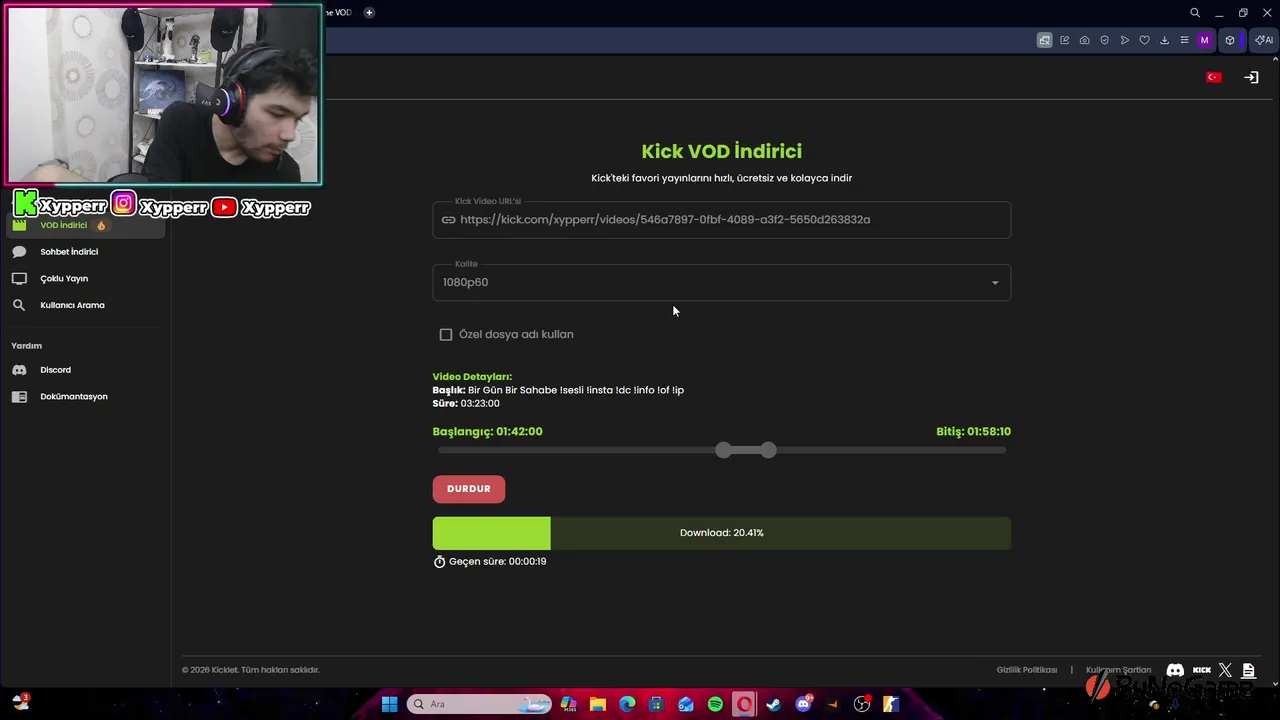Open Dokümantasyon in sidebar
Viewport: 1280px width, 720px height.
[85, 396]
